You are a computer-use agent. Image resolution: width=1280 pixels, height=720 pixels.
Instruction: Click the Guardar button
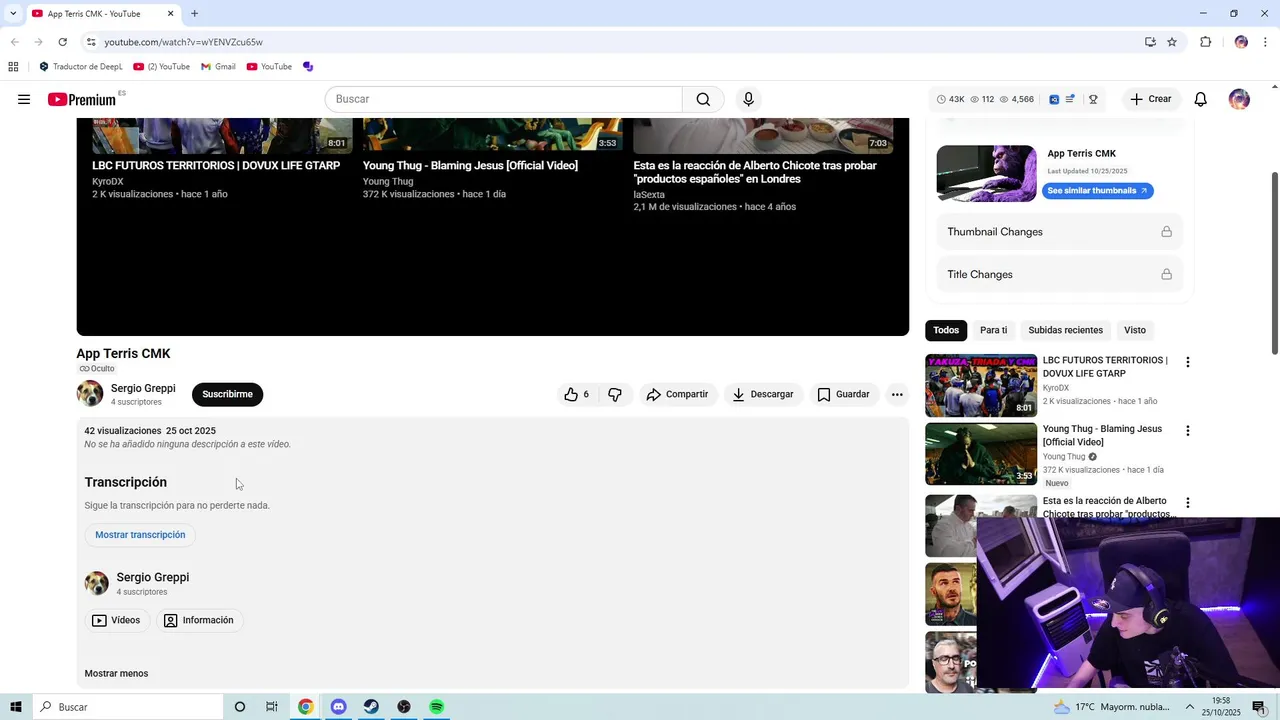843,394
